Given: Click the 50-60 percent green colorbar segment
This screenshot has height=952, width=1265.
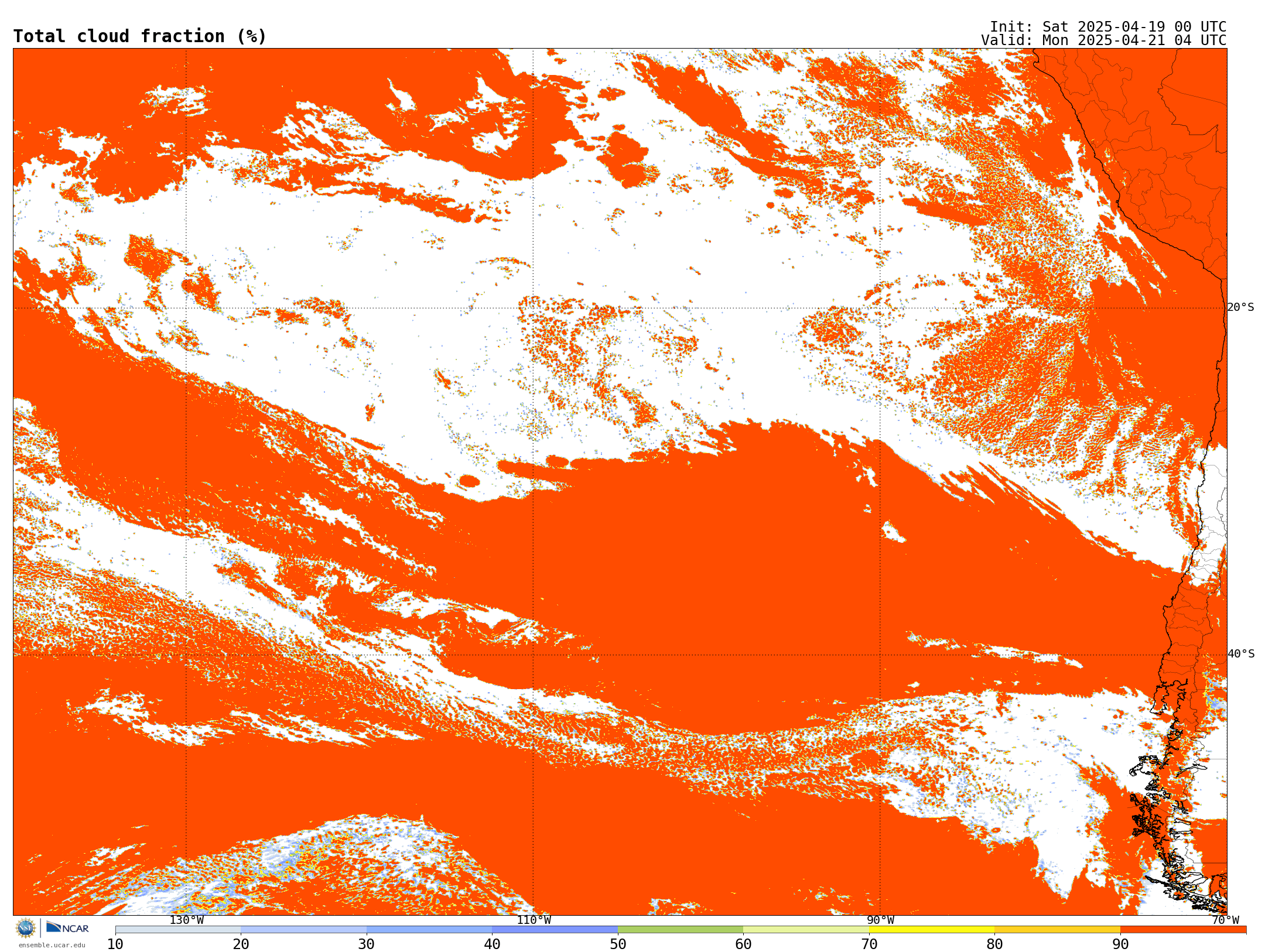Looking at the screenshot, I should coord(681,930).
